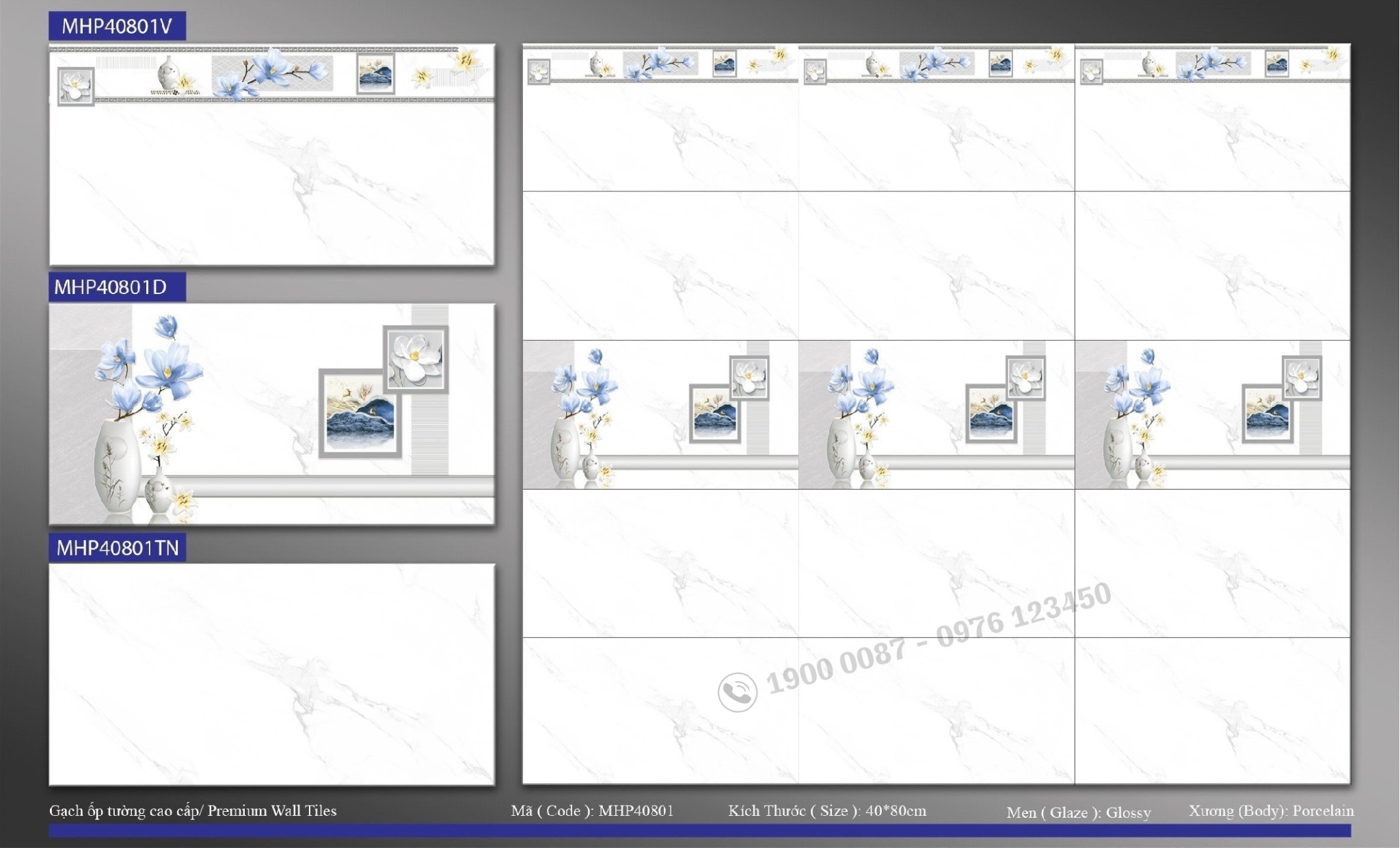The image size is (1400, 848).
Task: Click the framed blue mountain picture
Action: (x=360, y=414)
